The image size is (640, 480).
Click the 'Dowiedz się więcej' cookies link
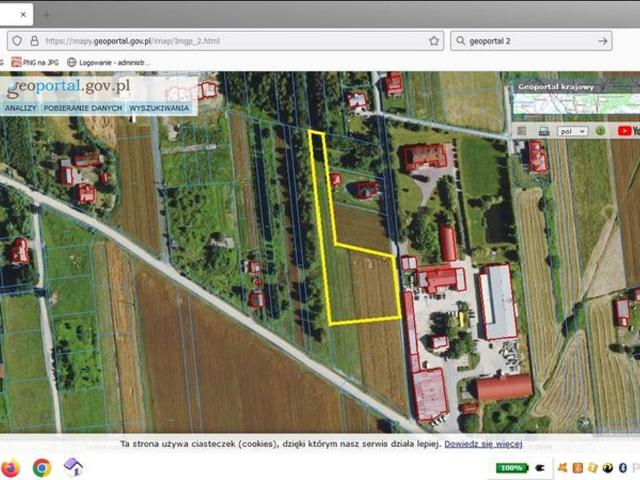pos(484,443)
